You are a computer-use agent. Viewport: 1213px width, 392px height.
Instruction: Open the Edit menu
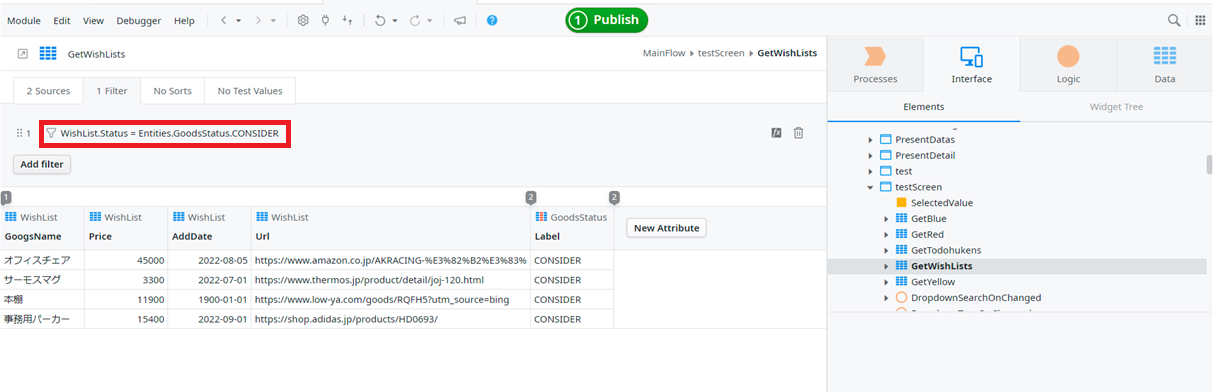point(62,20)
